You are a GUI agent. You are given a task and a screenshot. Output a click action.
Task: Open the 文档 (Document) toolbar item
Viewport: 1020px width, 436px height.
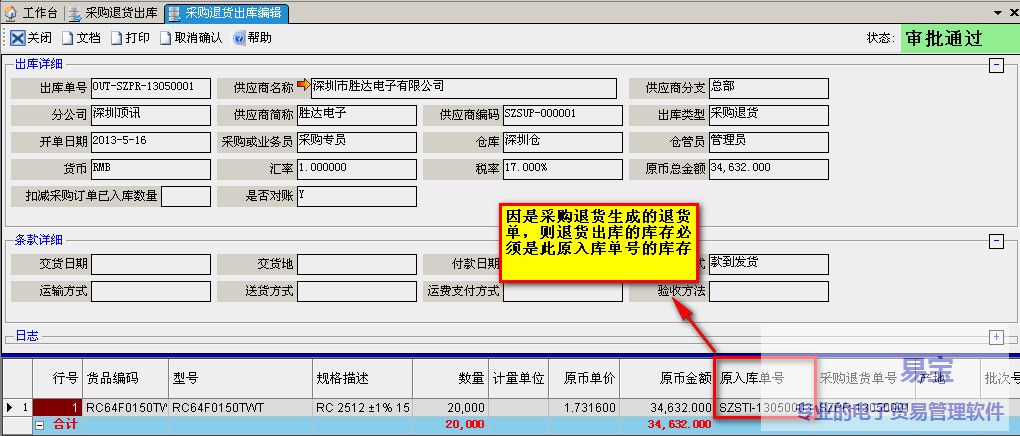(x=69, y=38)
